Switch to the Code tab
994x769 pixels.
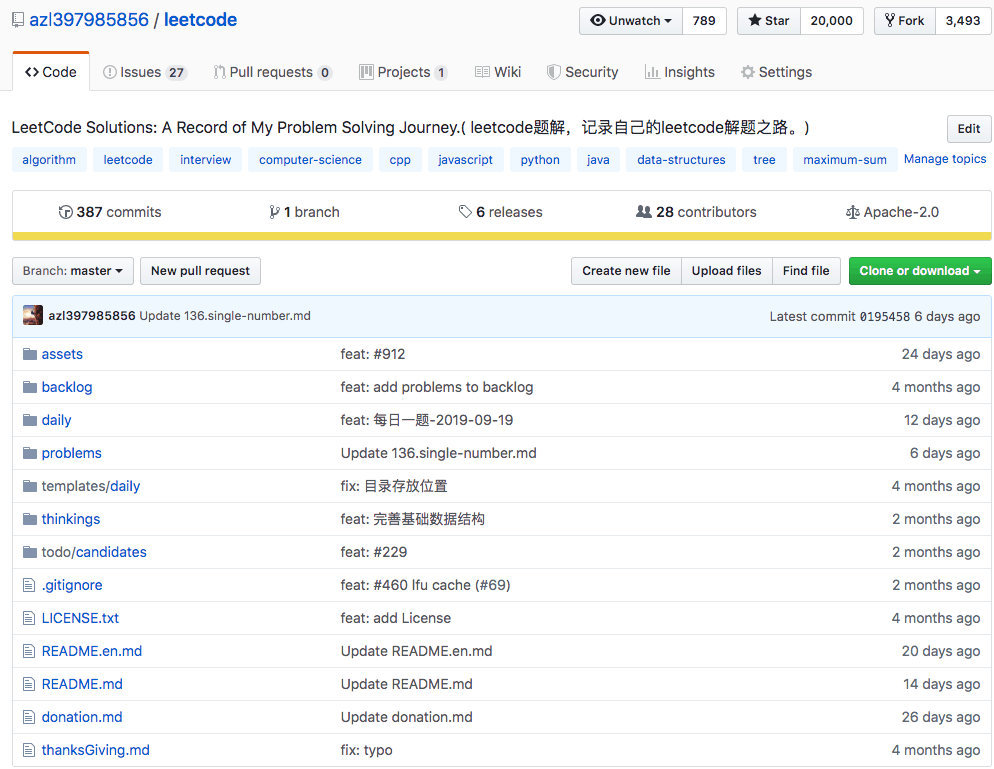(x=51, y=72)
